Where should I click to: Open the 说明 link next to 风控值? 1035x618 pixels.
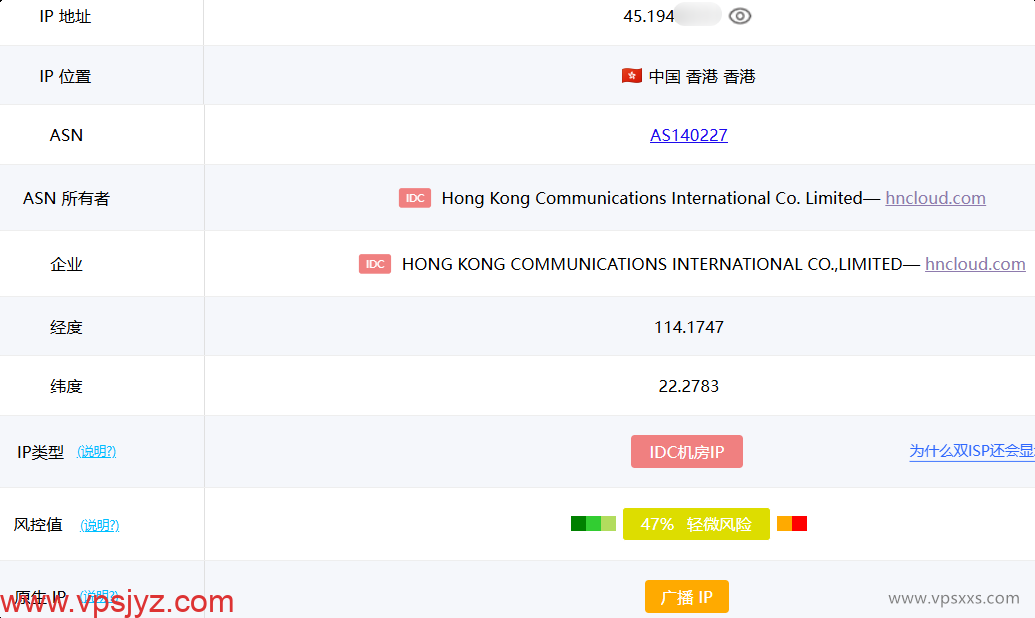coord(99,524)
